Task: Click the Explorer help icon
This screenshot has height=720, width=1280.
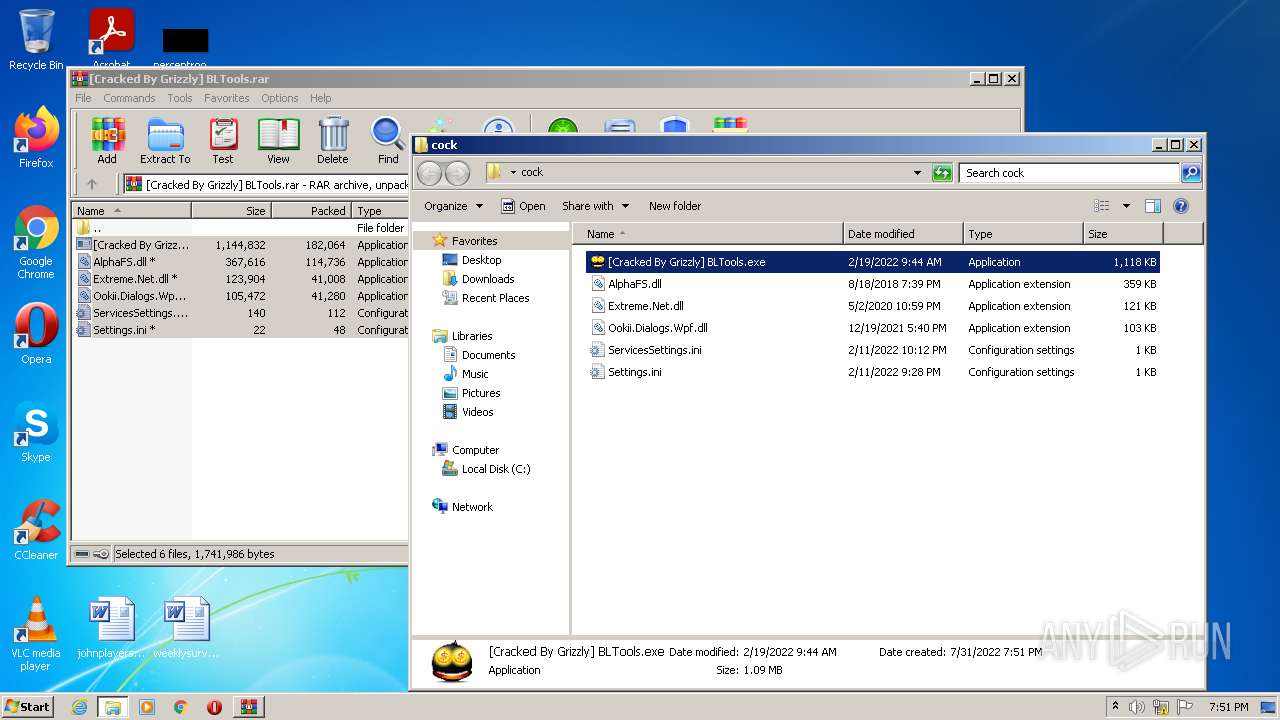Action: [1181, 206]
